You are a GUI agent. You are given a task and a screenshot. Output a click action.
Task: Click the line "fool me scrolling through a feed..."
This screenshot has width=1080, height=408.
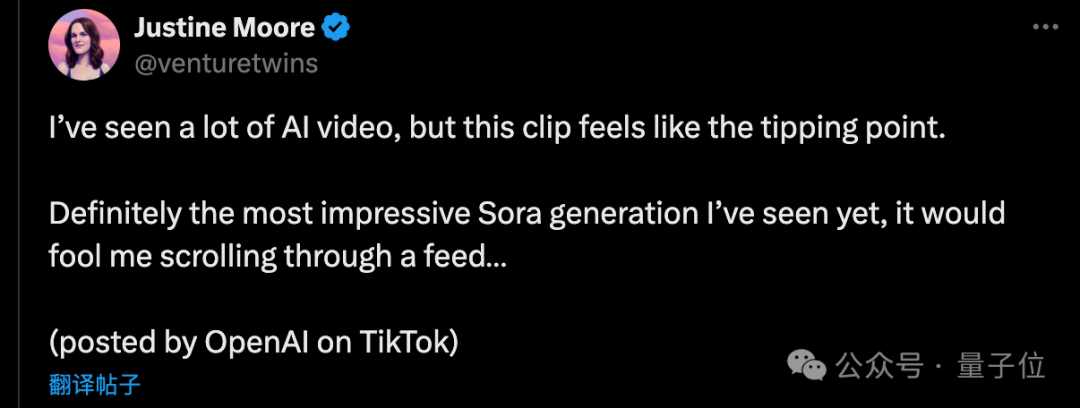[x=280, y=256]
